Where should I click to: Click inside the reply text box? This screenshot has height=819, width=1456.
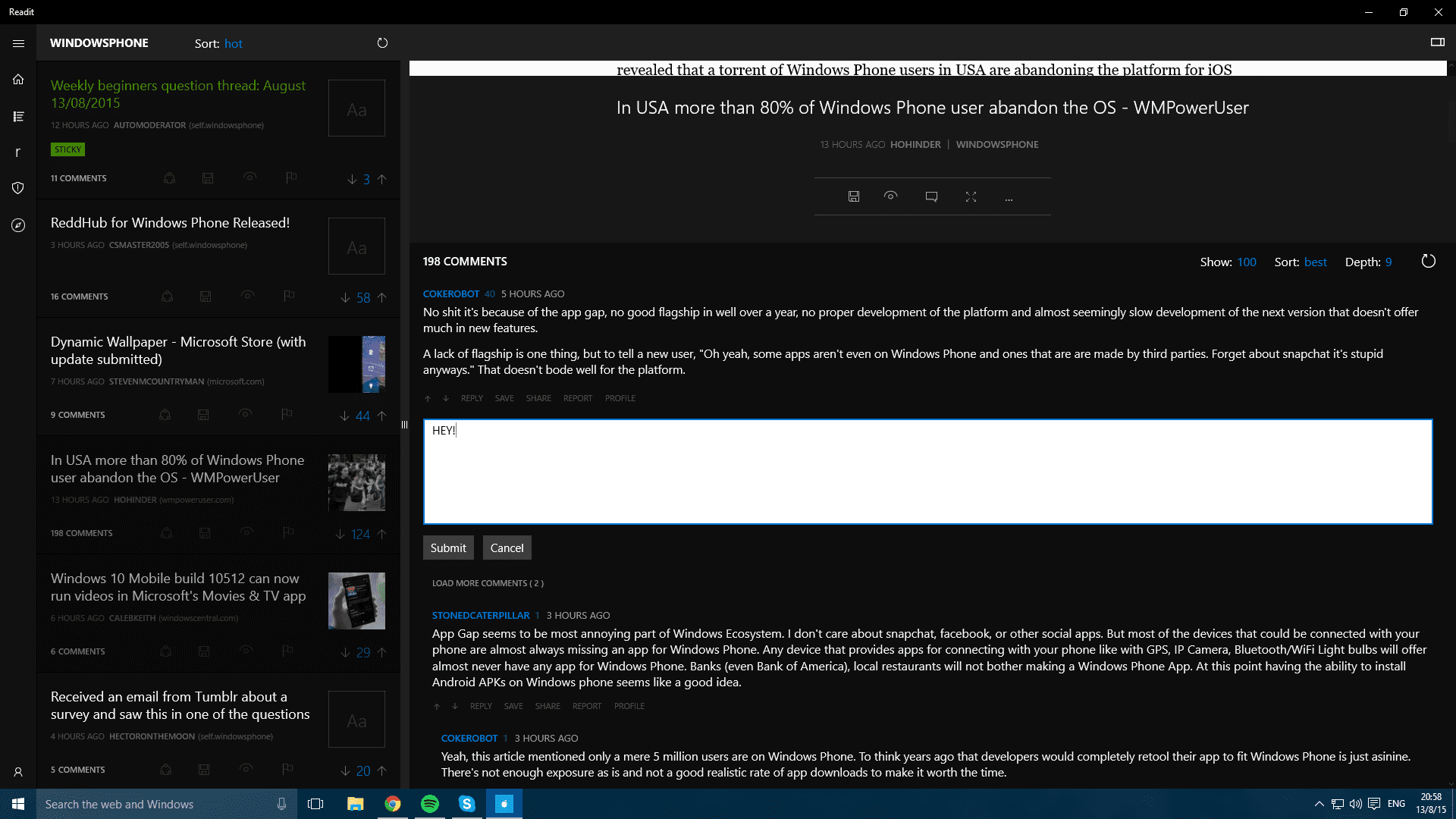coord(927,472)
